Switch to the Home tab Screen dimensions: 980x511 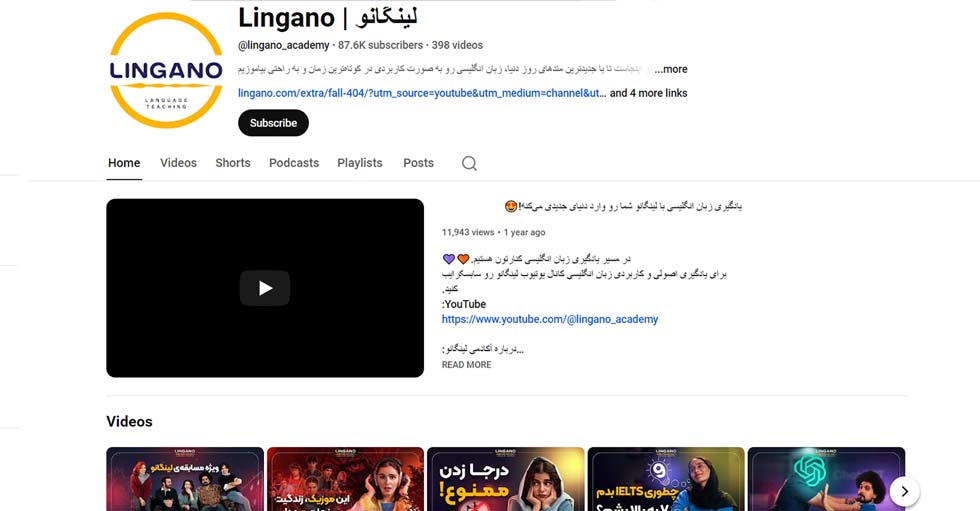(x=124, y=163)
